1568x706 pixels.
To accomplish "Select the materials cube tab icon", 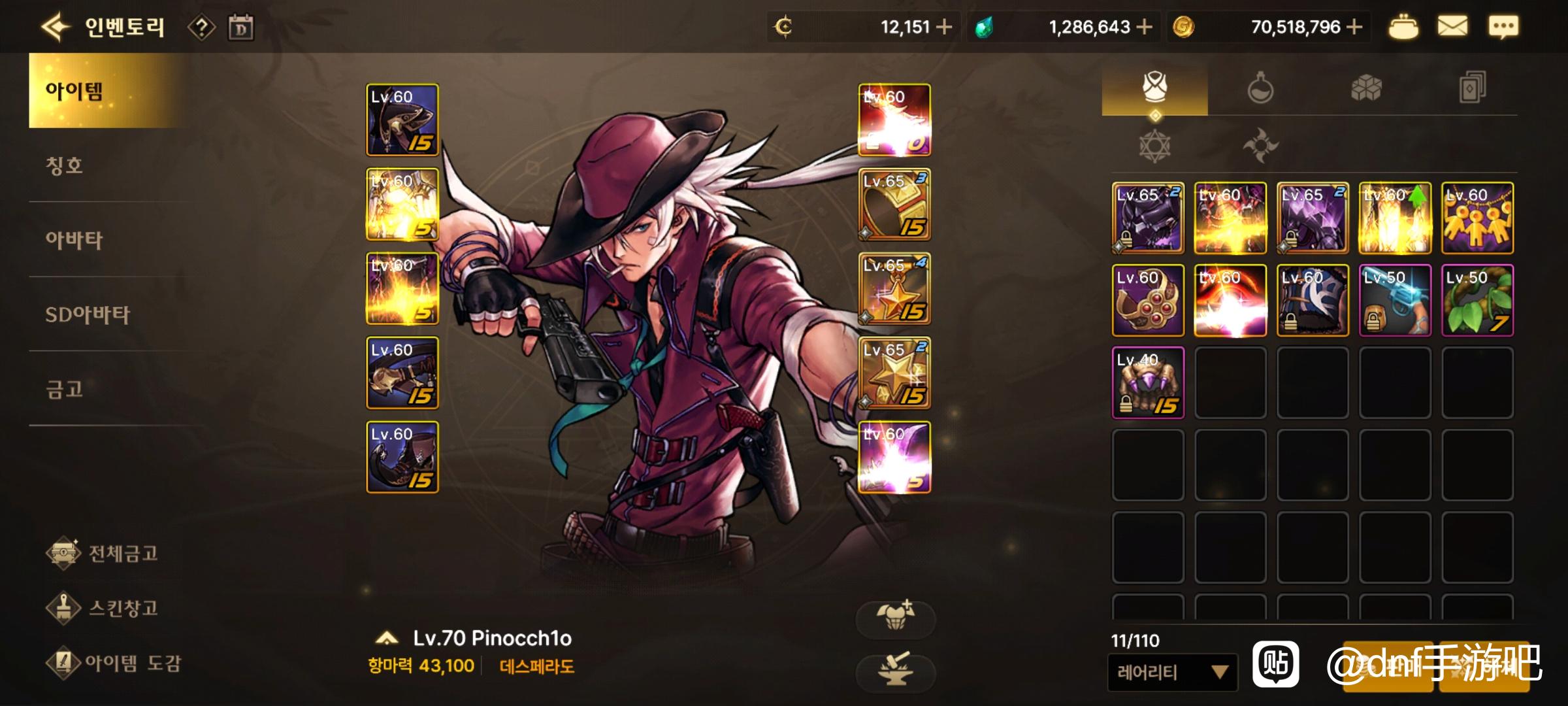I will 1366,88.
